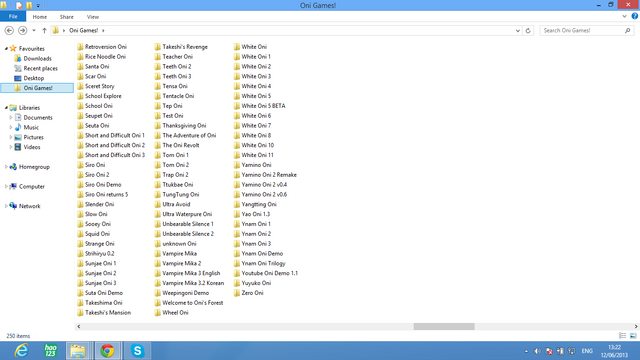Select the text 'Unbearable Silence 1'
This screenshot has height=360, width=640.
tap(188, 224)
